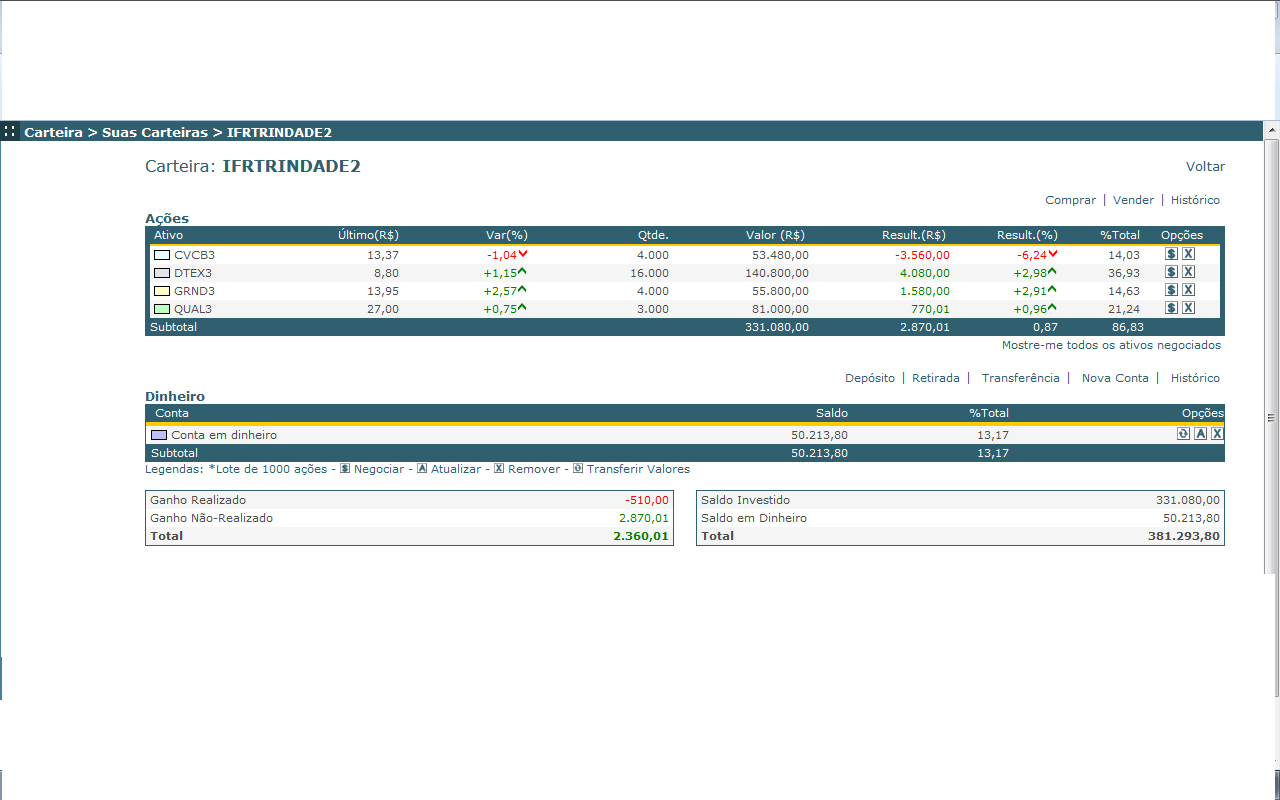Click the grip dots icon beside the Carteira breadcrumb
1280x800 pixels.
pyautogui.click(x=9, y=131)
